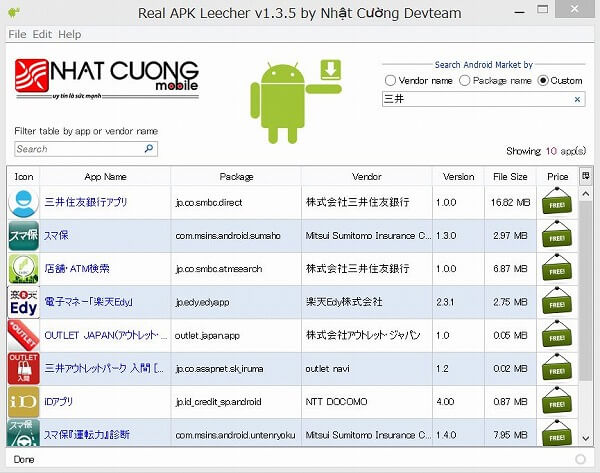
Task: Click the iDアプリ app icon
Action: click(23, 401)
